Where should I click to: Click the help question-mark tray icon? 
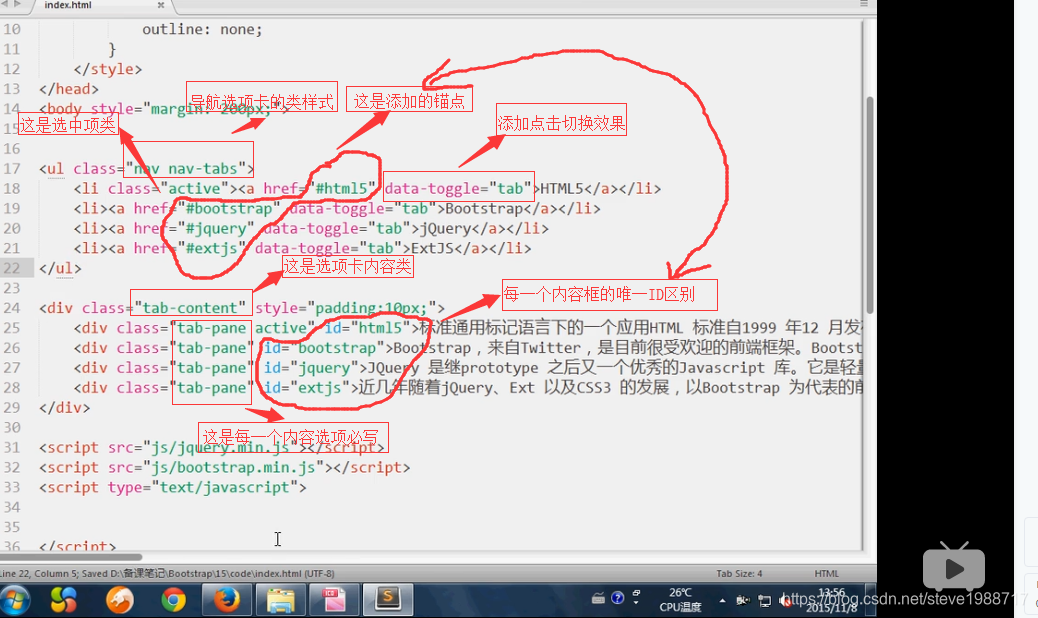coord(618,597)
